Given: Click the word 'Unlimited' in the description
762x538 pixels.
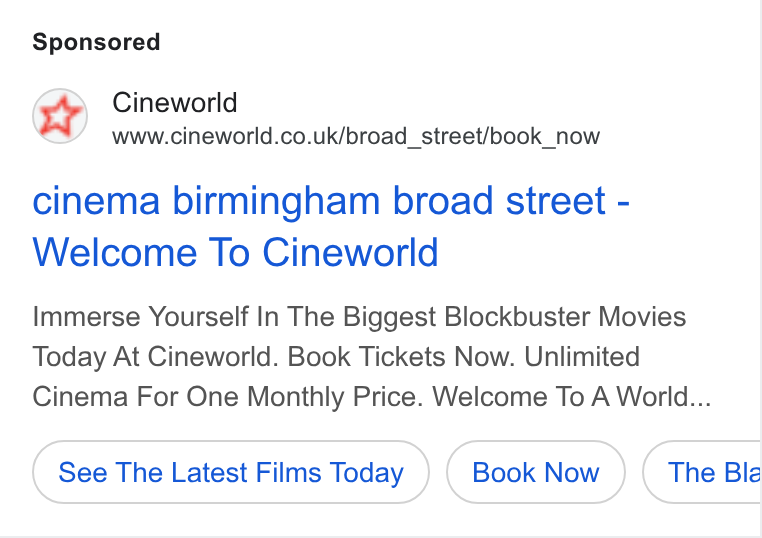Looking at the screenshot, I should pos(582,357).
